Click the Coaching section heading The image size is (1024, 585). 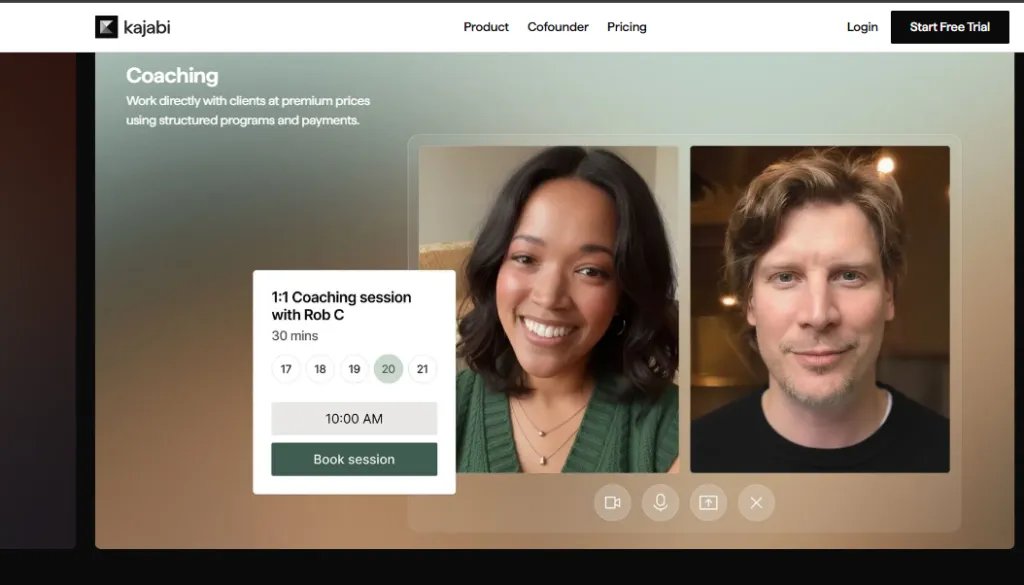(172, 76)
